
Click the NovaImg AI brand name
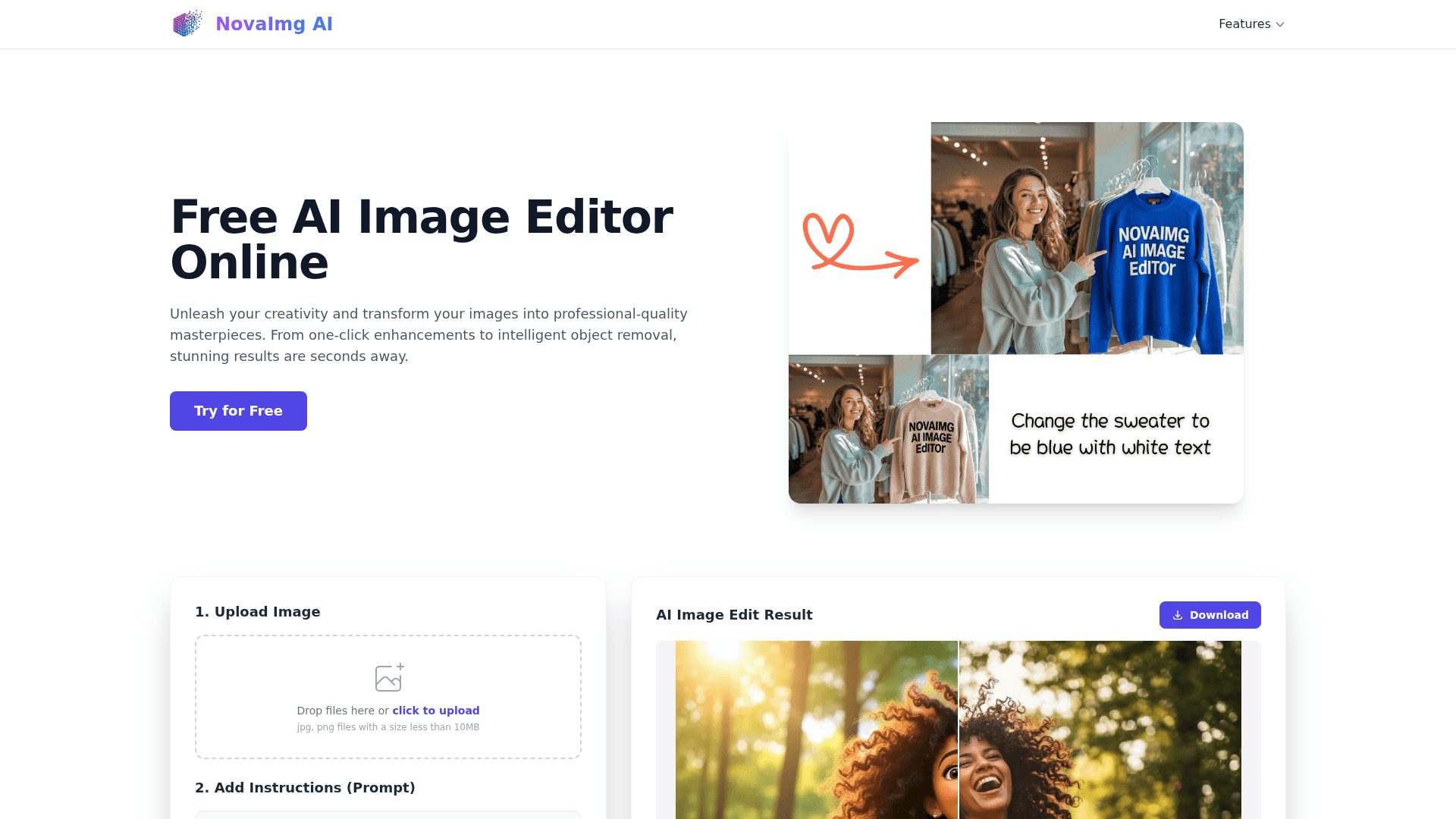pos(274,24)
